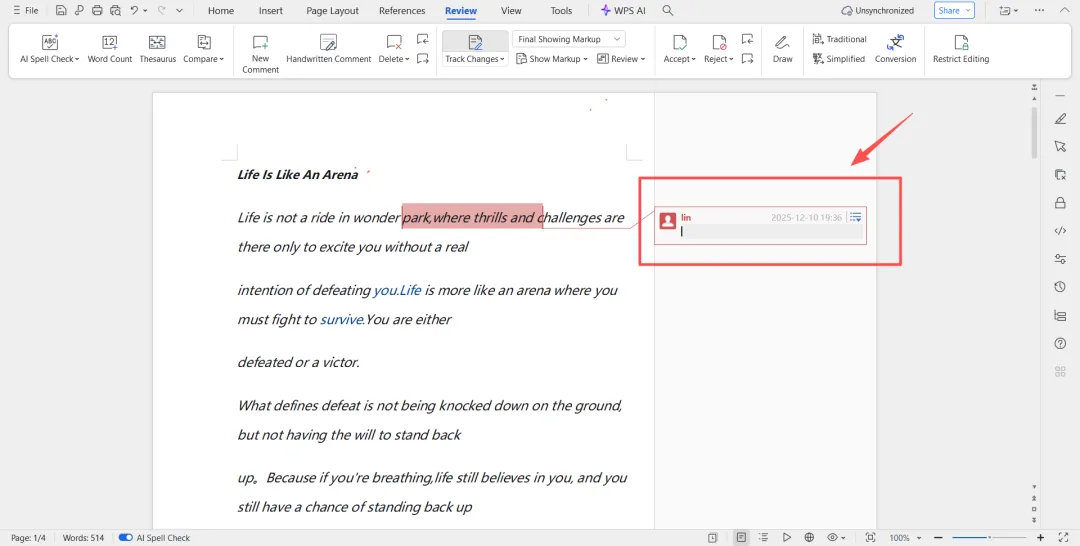This screenshot has width=1080, height=546.
Task: Switch to the View tab
Action: click(511, 10)
